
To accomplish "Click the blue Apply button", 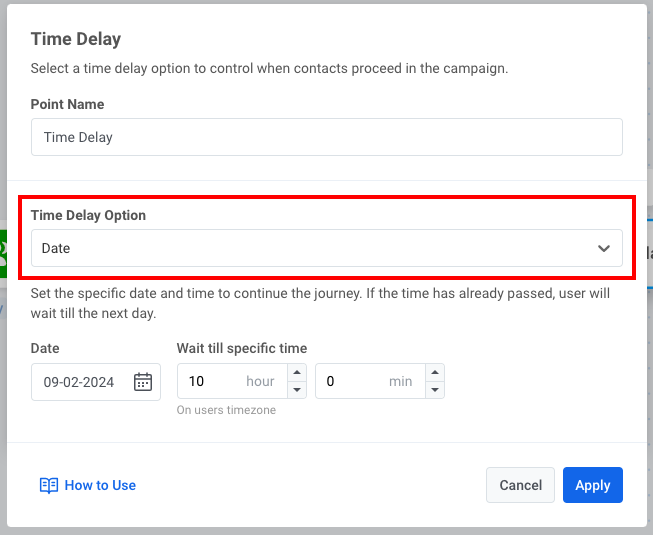I will coord(592,485).
